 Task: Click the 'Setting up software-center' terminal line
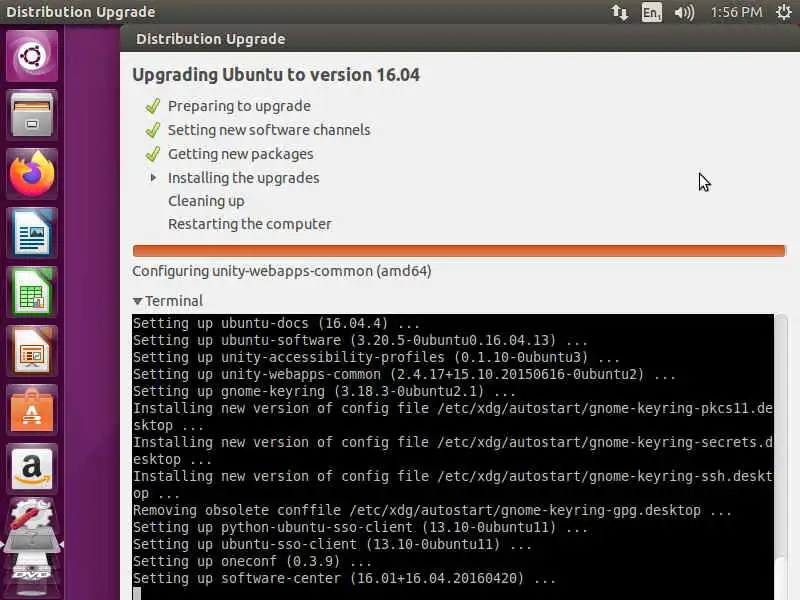pyautogui.click(x=344, y=578)
